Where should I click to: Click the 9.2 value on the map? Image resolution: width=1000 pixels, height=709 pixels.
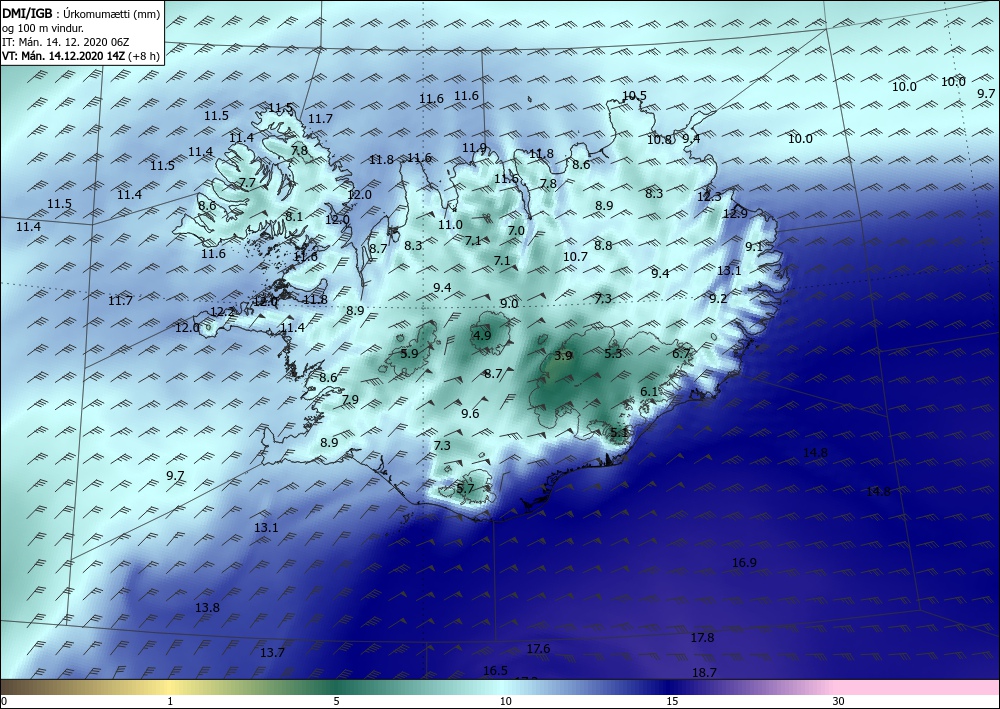point(718,298)
